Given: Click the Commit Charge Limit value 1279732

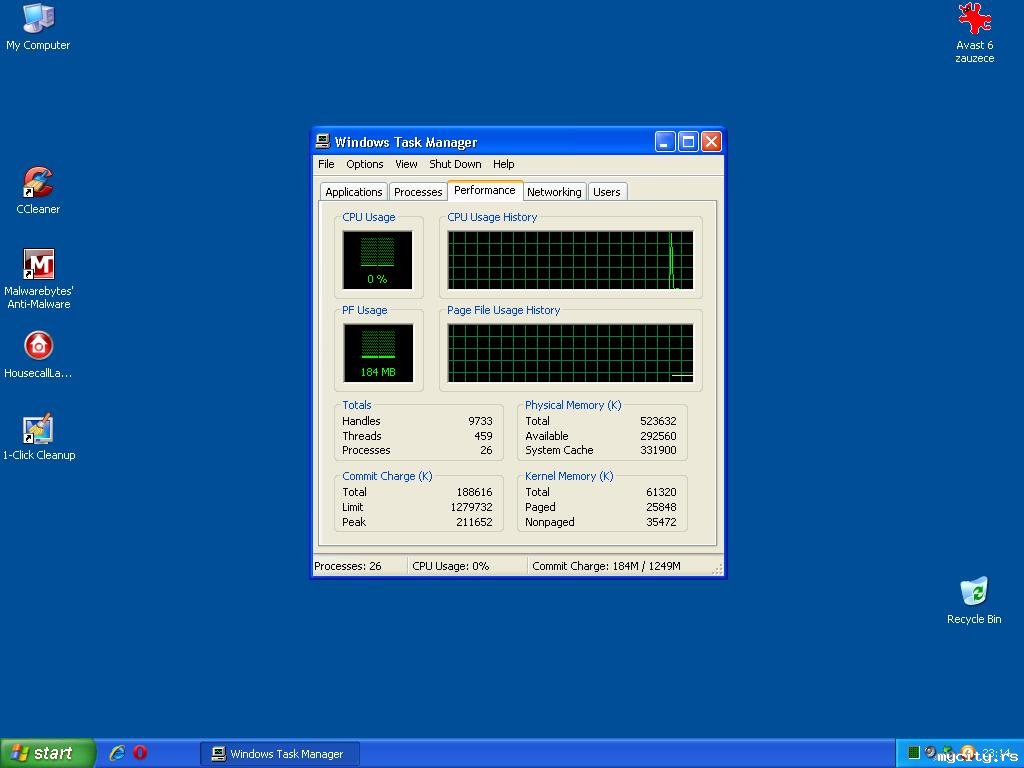Looking at the screenshot, I should point(472,507).
